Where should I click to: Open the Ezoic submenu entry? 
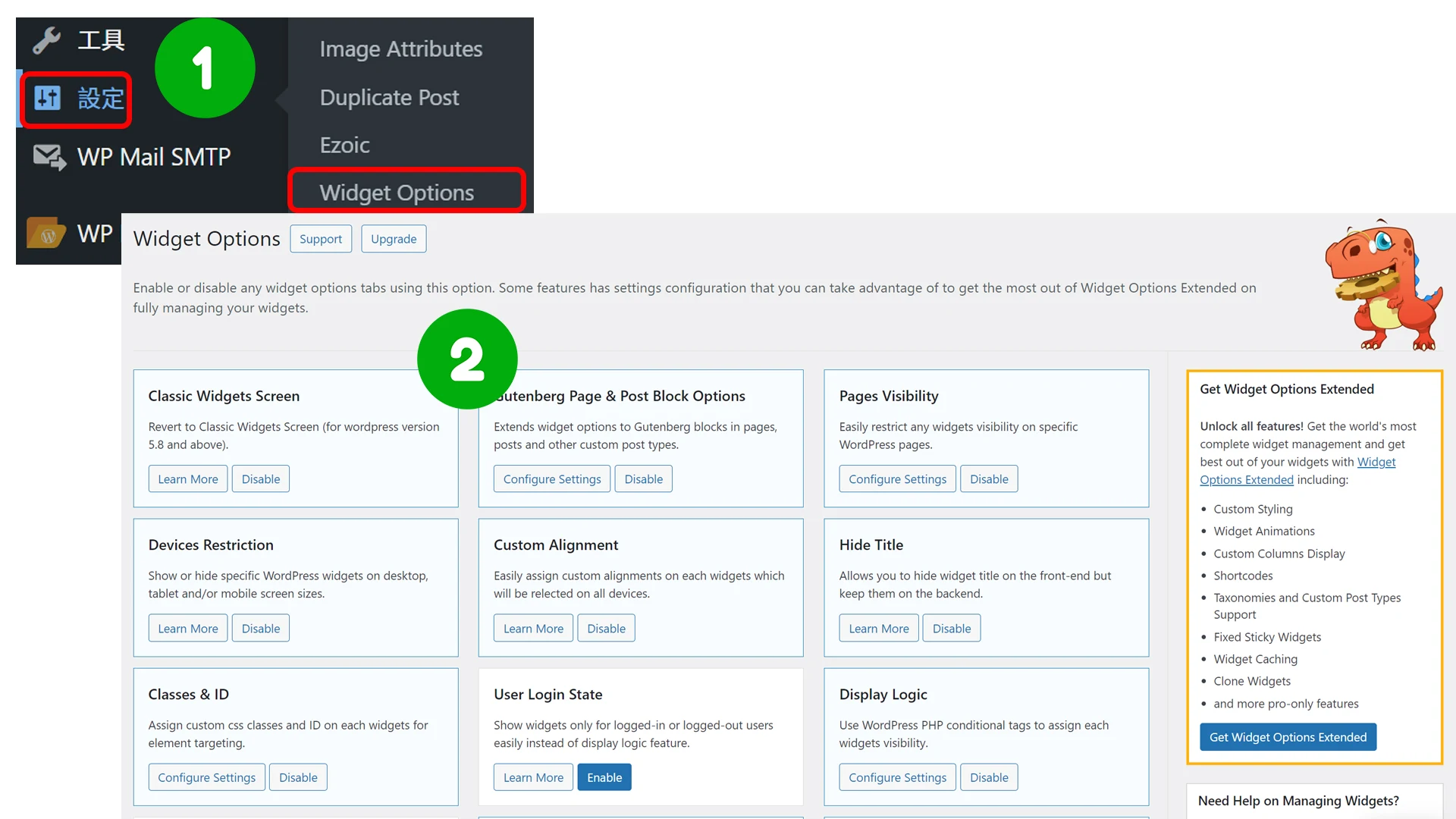[344, 145]
